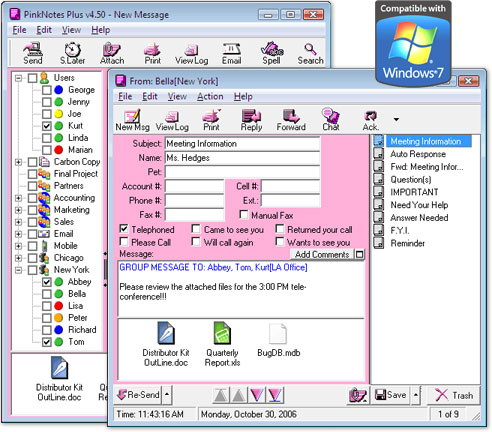Click the Ack. acknowledge icon

pos(371,120)
